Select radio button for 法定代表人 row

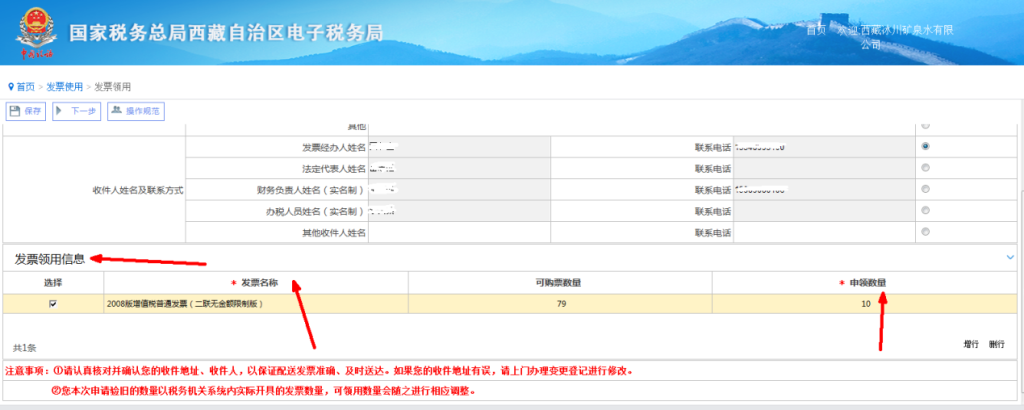[925, 167]
